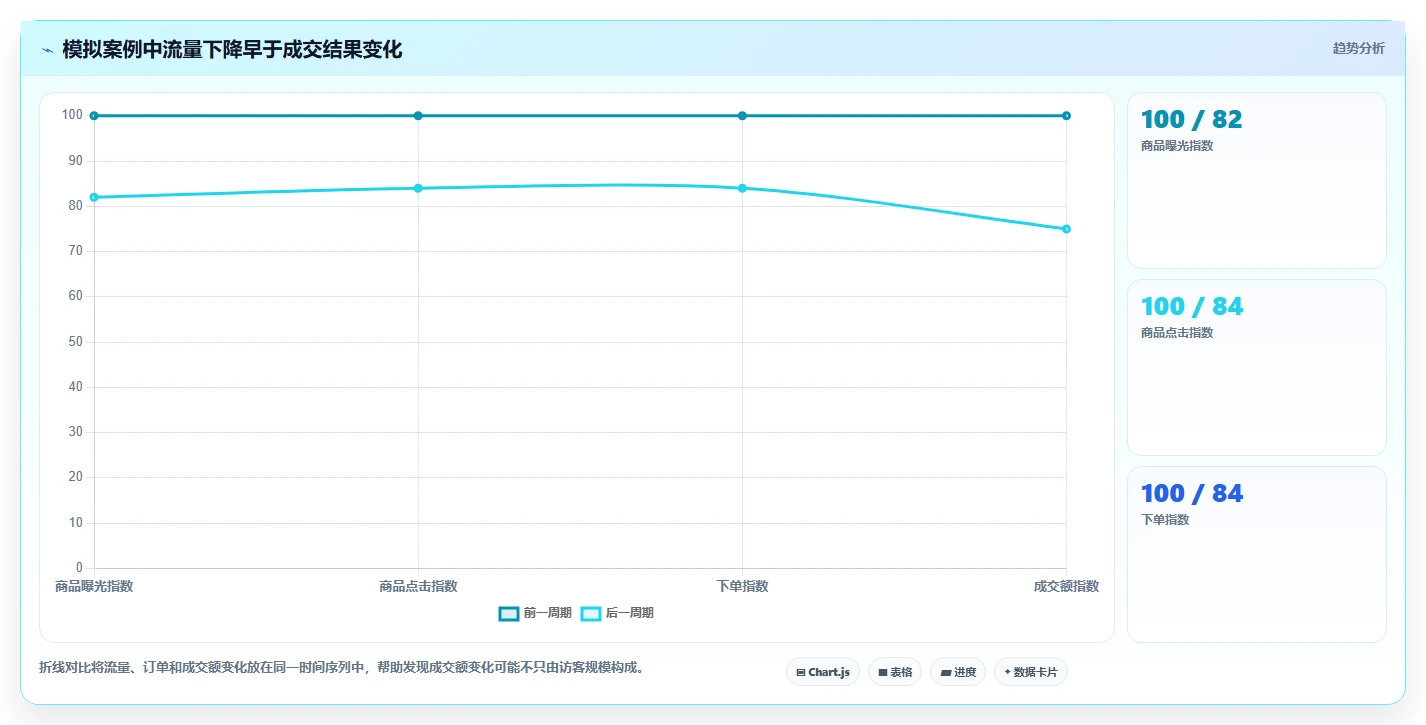The image size is (1426, 725).
Task: Select the 前一周期 data point at 商品点击指数
Action: 418,116
